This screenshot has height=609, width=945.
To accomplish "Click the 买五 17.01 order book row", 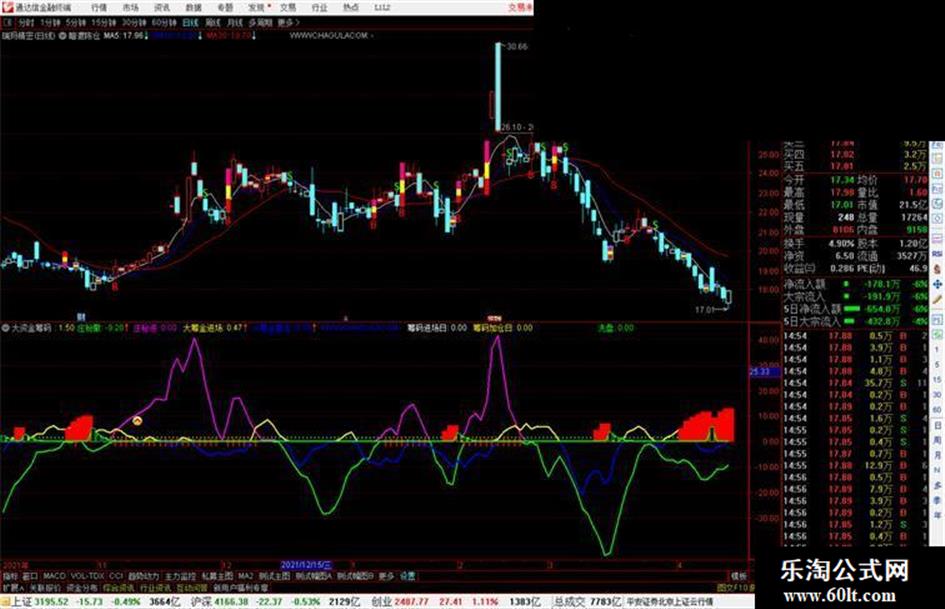I will [x=856, y=166].
